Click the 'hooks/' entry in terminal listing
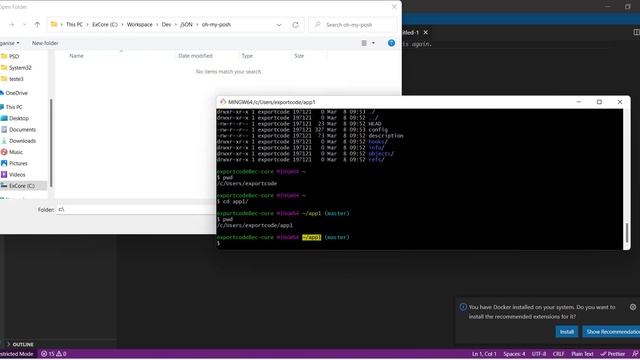The height and width of the screenshot is (360, 640). pyautogui.click(x=378, y=142)
